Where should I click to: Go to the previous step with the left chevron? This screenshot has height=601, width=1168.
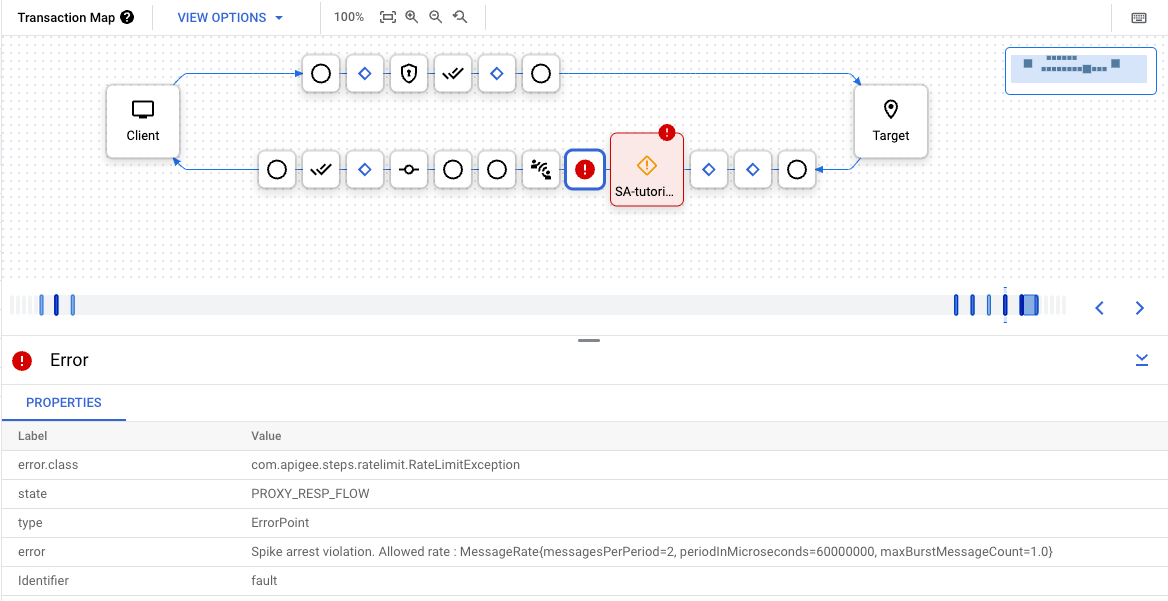point(1099,308)
